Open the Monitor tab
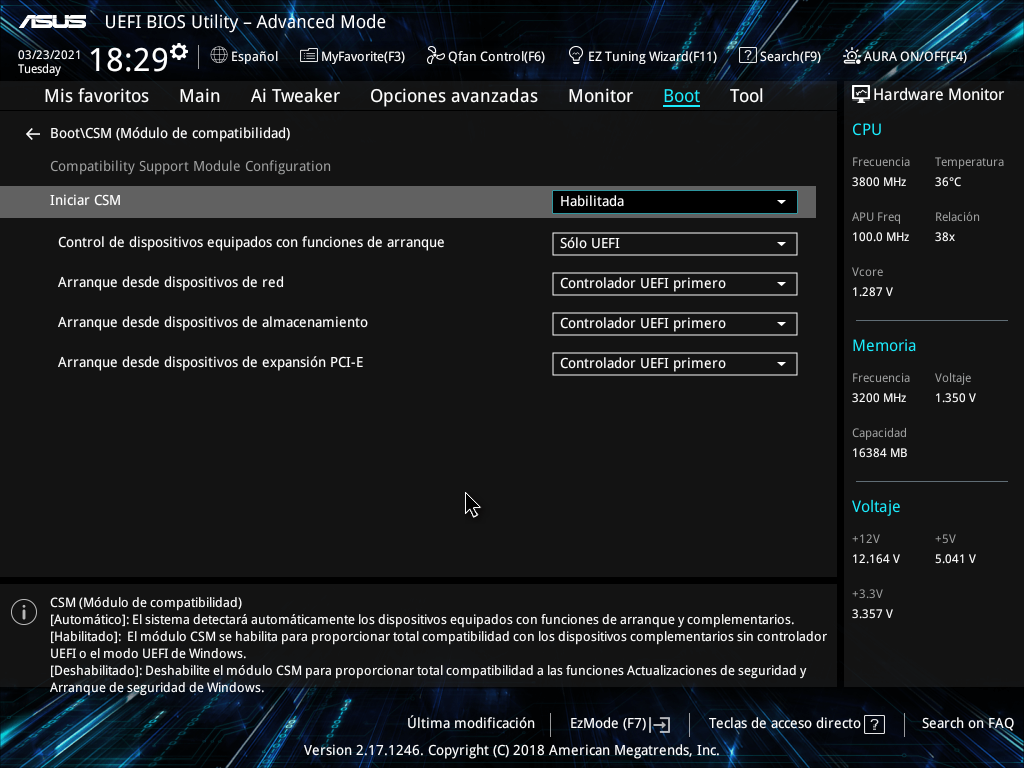Viewport: 1024px width, 768px height. tap(600, 96)
